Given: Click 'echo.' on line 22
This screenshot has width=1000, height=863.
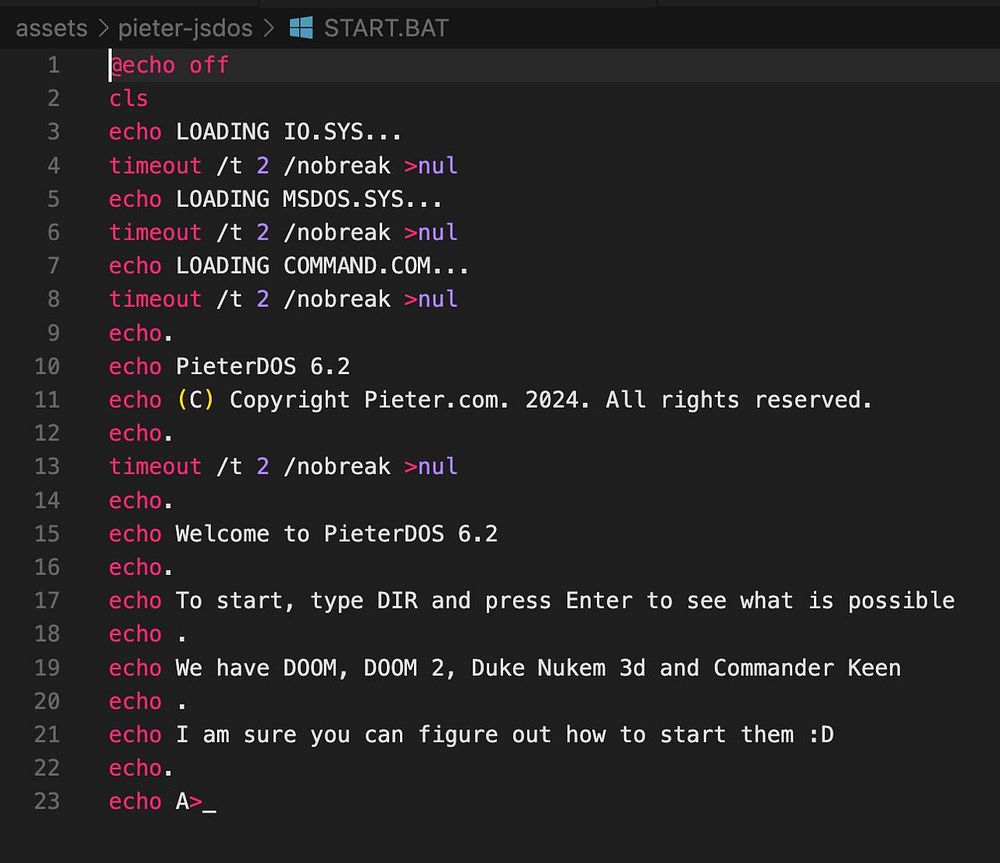Looking at the screenshot, I should click(x=140, y=768).
